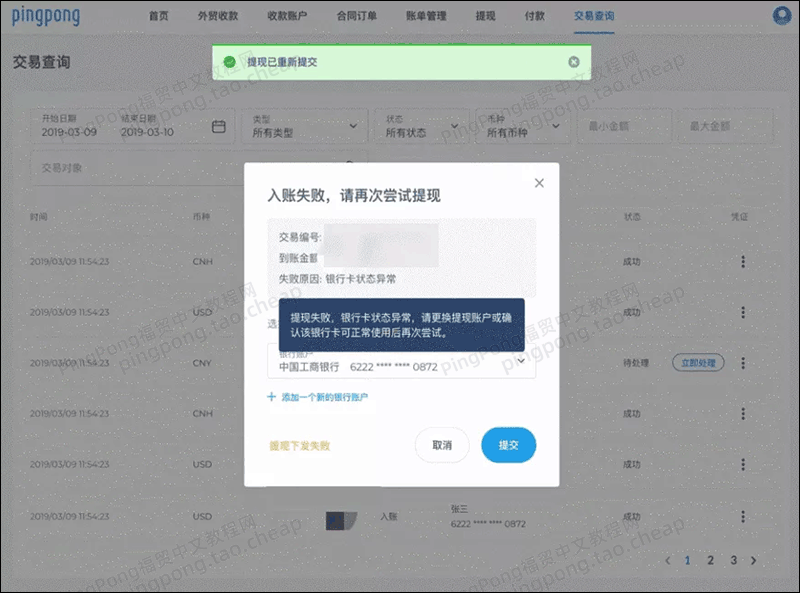Viewport: 800px width, 593px height.
Task: Click the 提交 button
Action: coord(509,445)
